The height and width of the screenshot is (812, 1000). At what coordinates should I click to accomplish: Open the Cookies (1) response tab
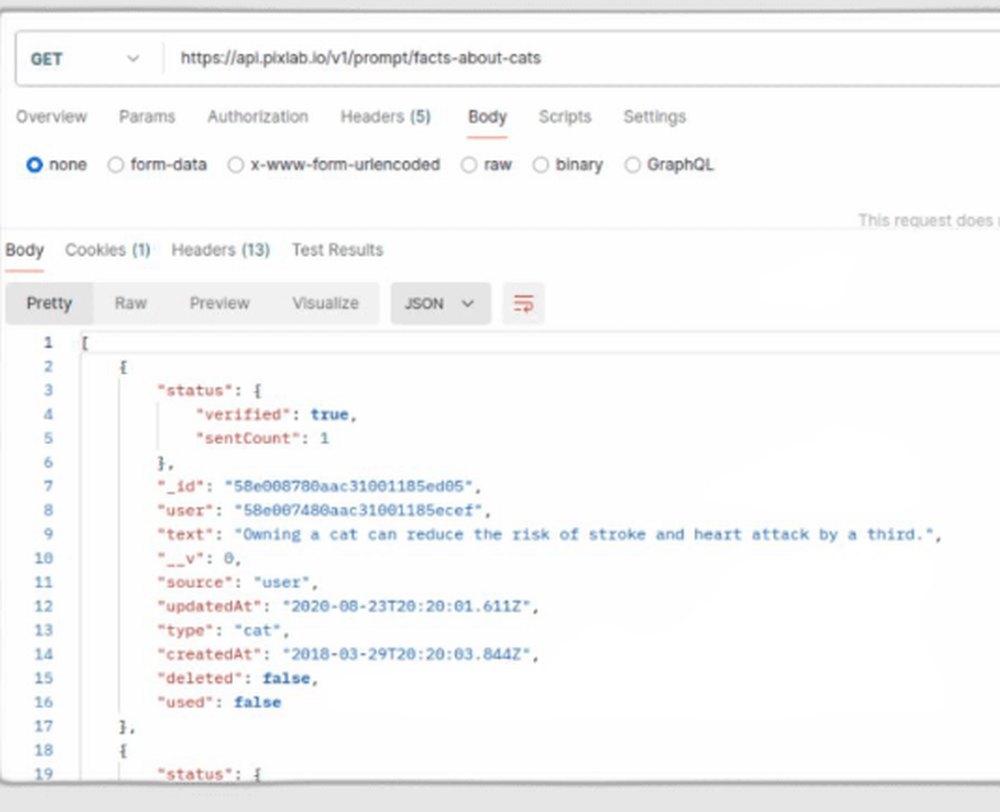[x=108, y=250]
